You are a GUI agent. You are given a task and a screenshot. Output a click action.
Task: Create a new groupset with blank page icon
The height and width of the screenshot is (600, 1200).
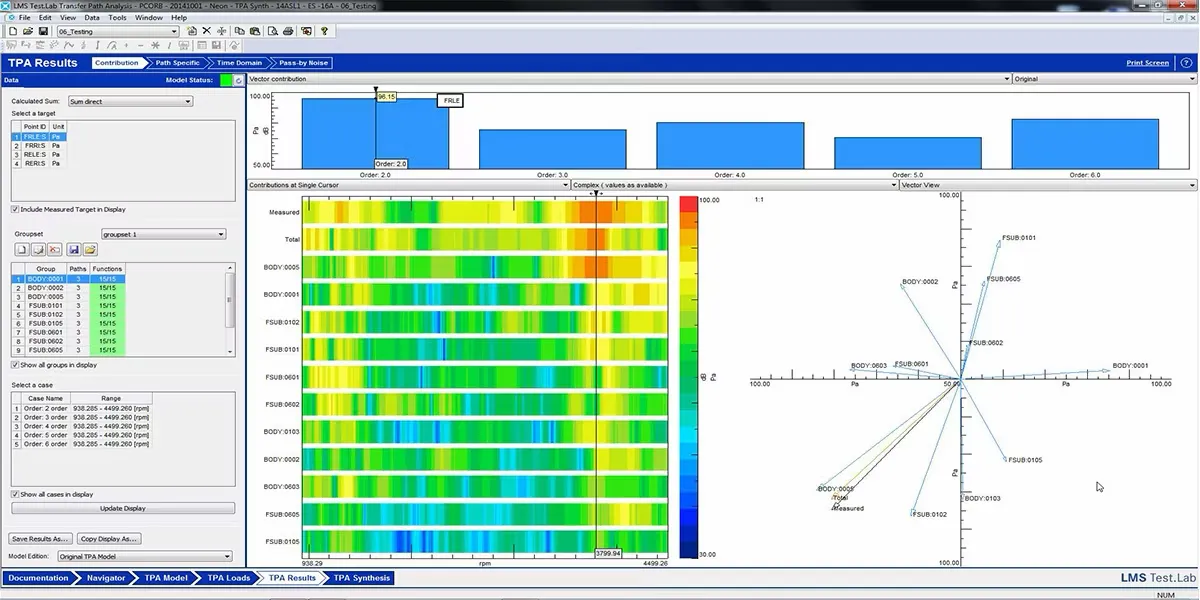tap(22, 249)
